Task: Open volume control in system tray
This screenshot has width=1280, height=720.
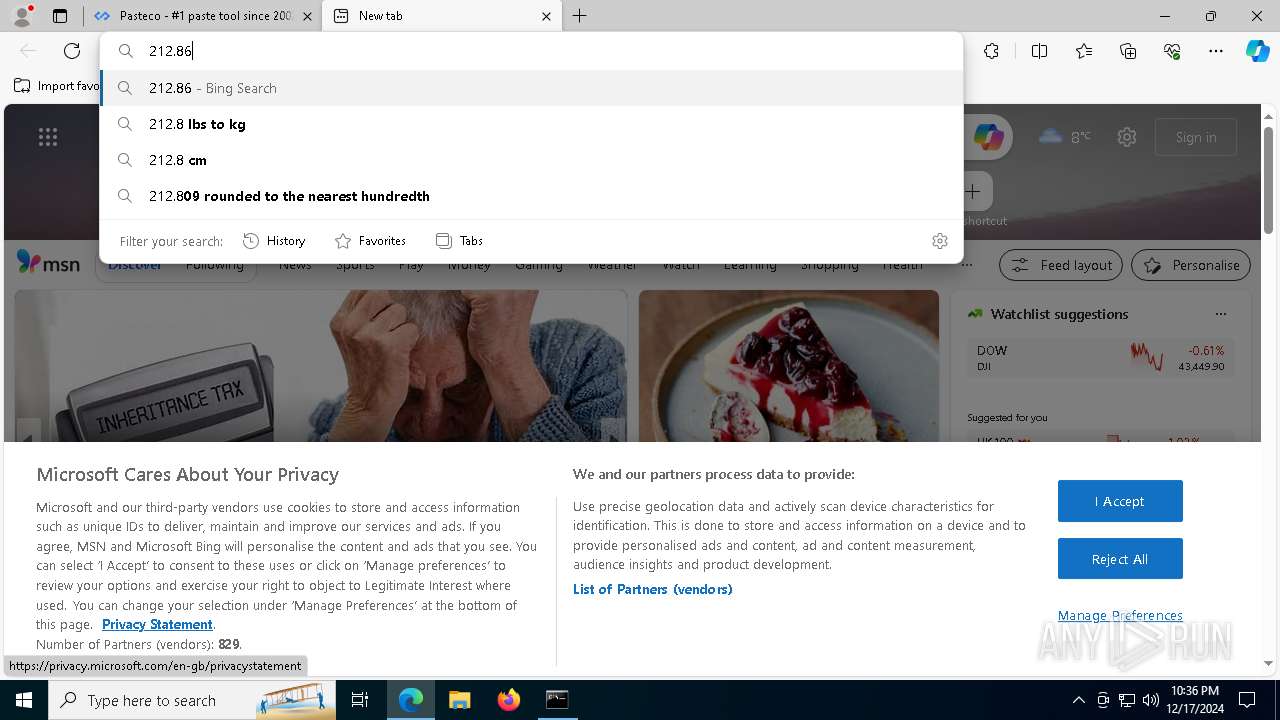Action: point(1151,700)
